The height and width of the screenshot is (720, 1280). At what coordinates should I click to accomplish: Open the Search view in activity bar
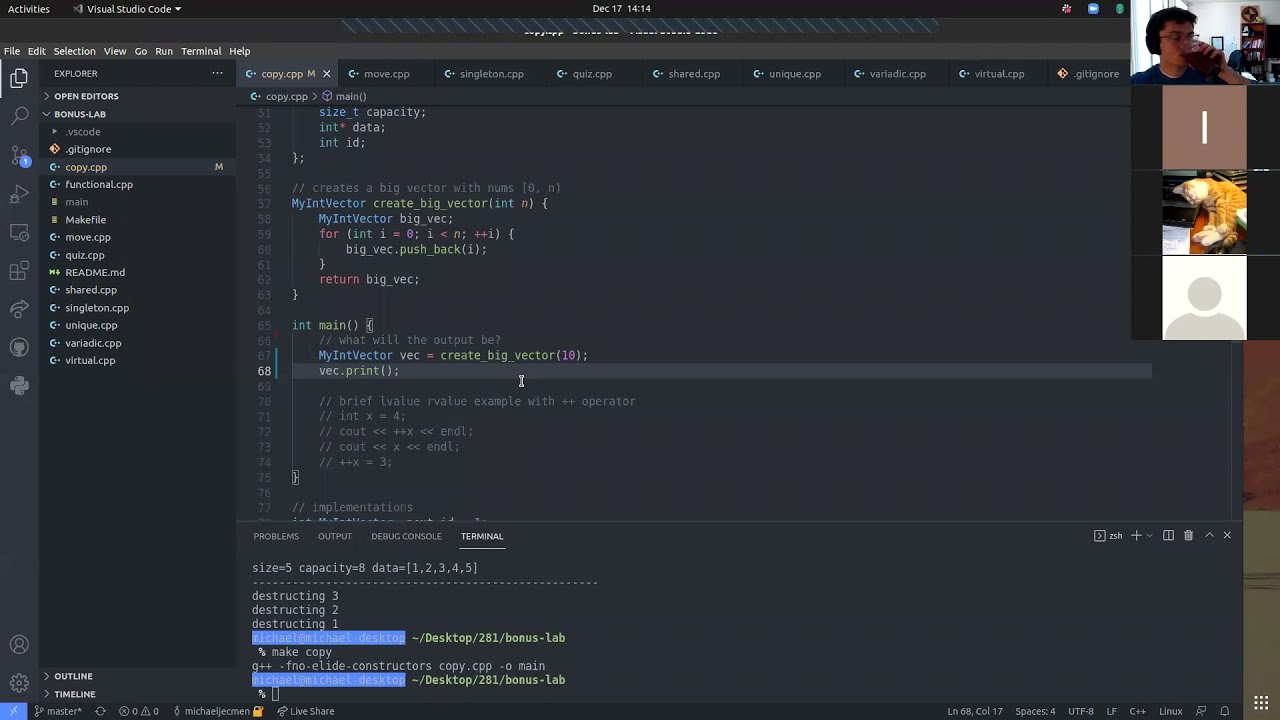19,117
